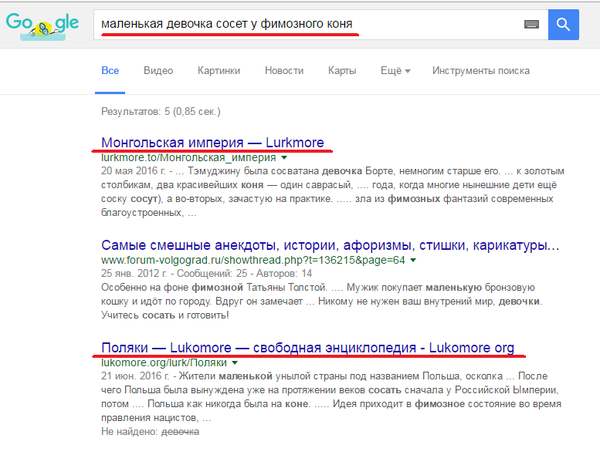Viewport: 600px width, 465px height.
Task: Click the blue magnifier search button
Action: [563, 24]
